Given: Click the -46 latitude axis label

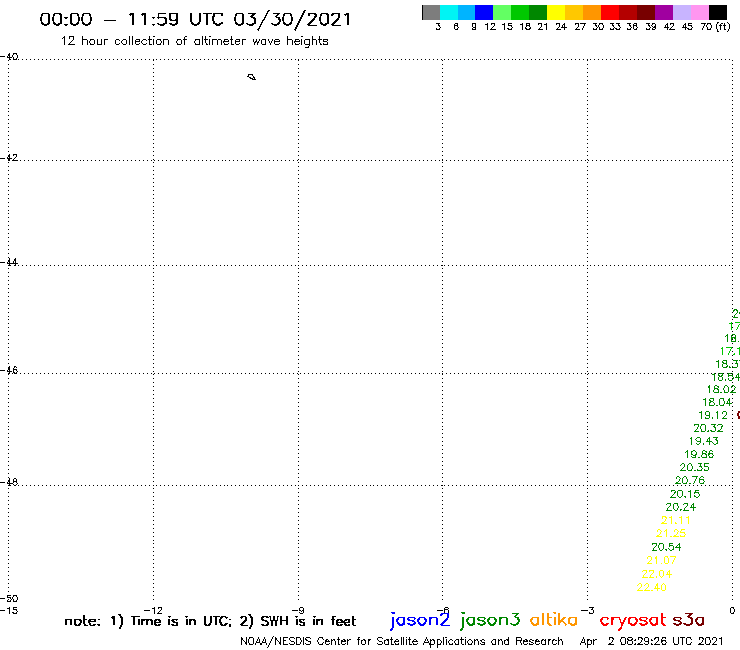Looking at the screenshot, I should point(9,370).
